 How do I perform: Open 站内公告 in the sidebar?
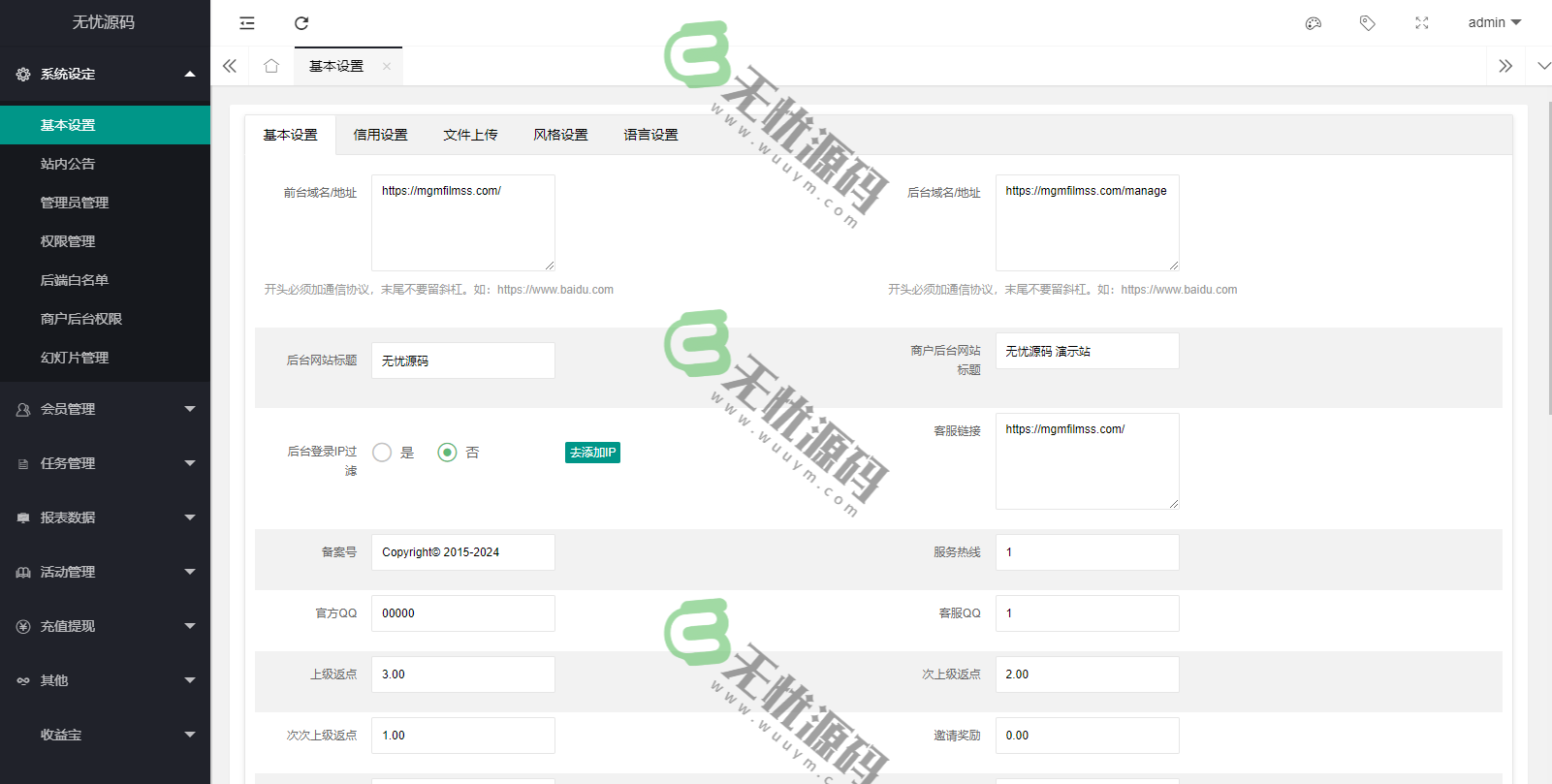click(x=105, y=164)
